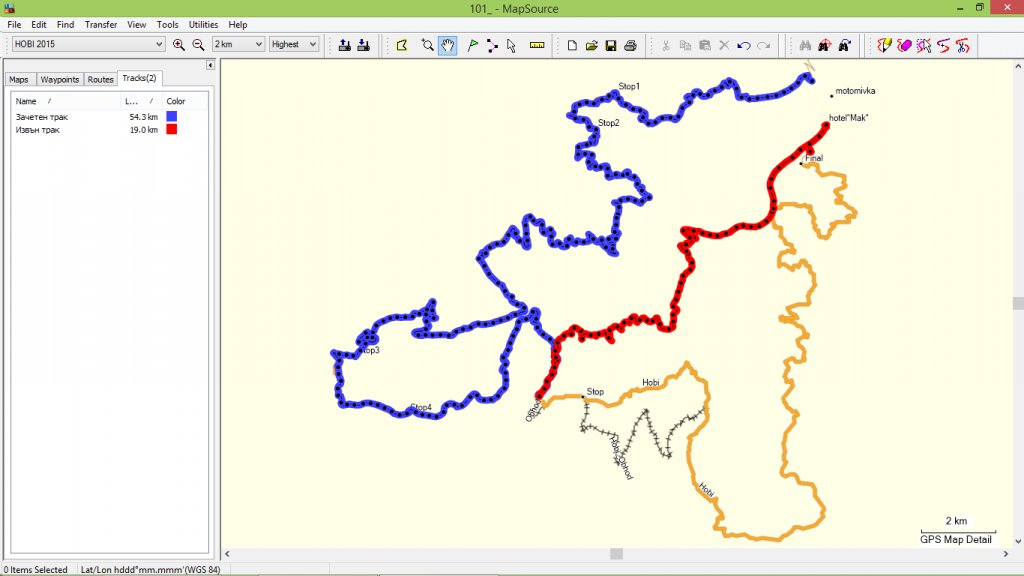Receive data from device icon
The image size is (1024, 576).
click(364, 45)
